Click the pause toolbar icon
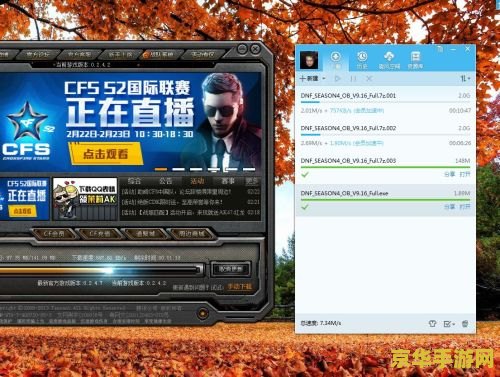The height and width of the screenshot is (377, 500). 353,79
